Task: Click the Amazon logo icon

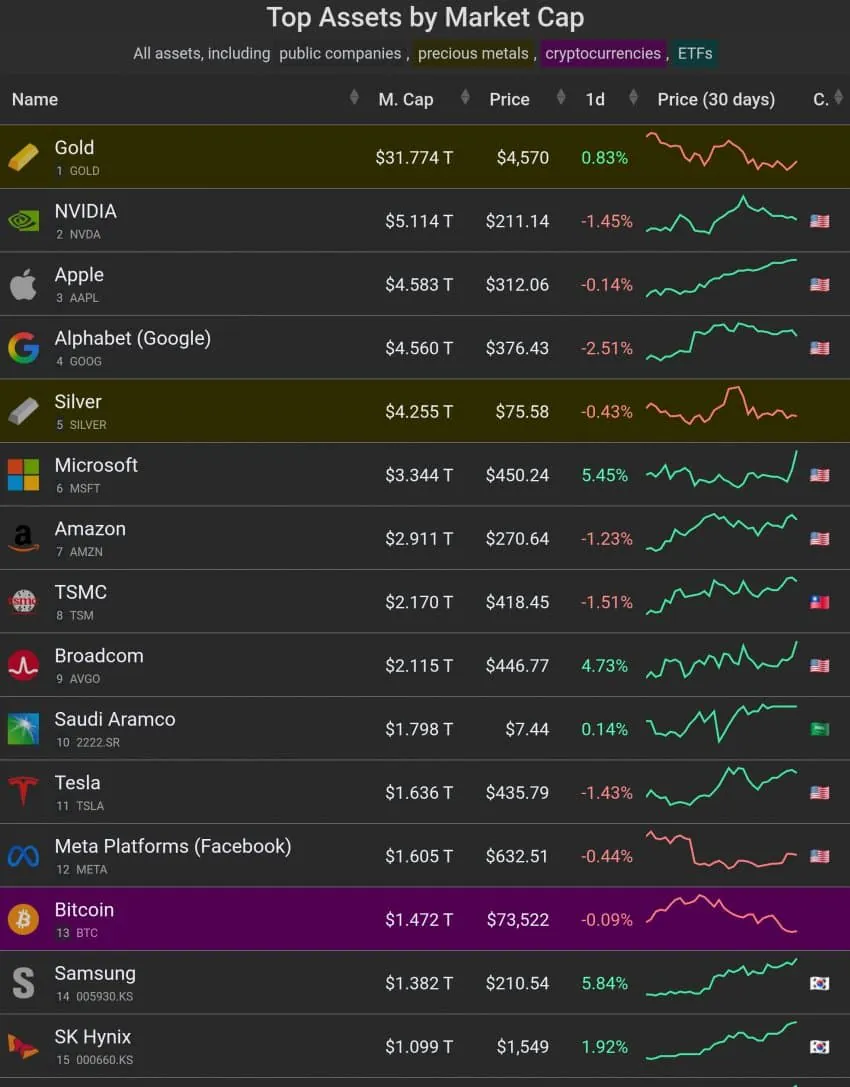Action: (x=24, y=539)
